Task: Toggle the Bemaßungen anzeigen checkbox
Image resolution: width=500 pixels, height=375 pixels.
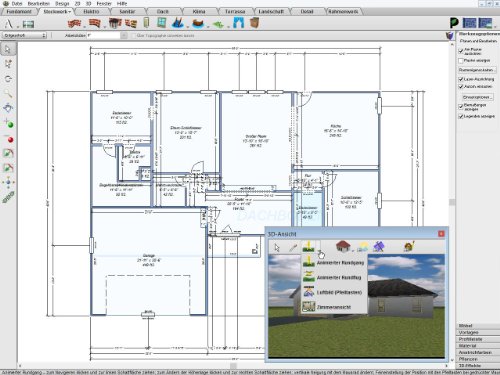Action: [461, 106]
